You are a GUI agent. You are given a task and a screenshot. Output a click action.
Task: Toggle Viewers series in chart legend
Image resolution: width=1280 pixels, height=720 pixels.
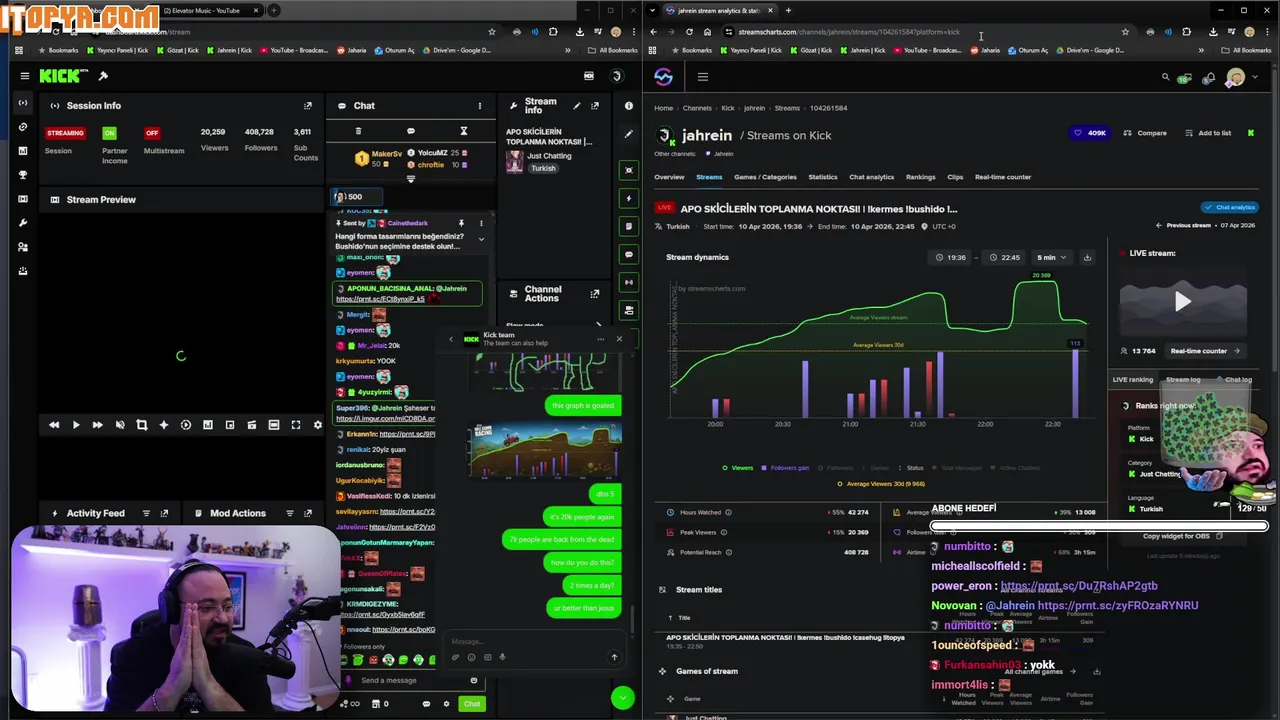738,468
